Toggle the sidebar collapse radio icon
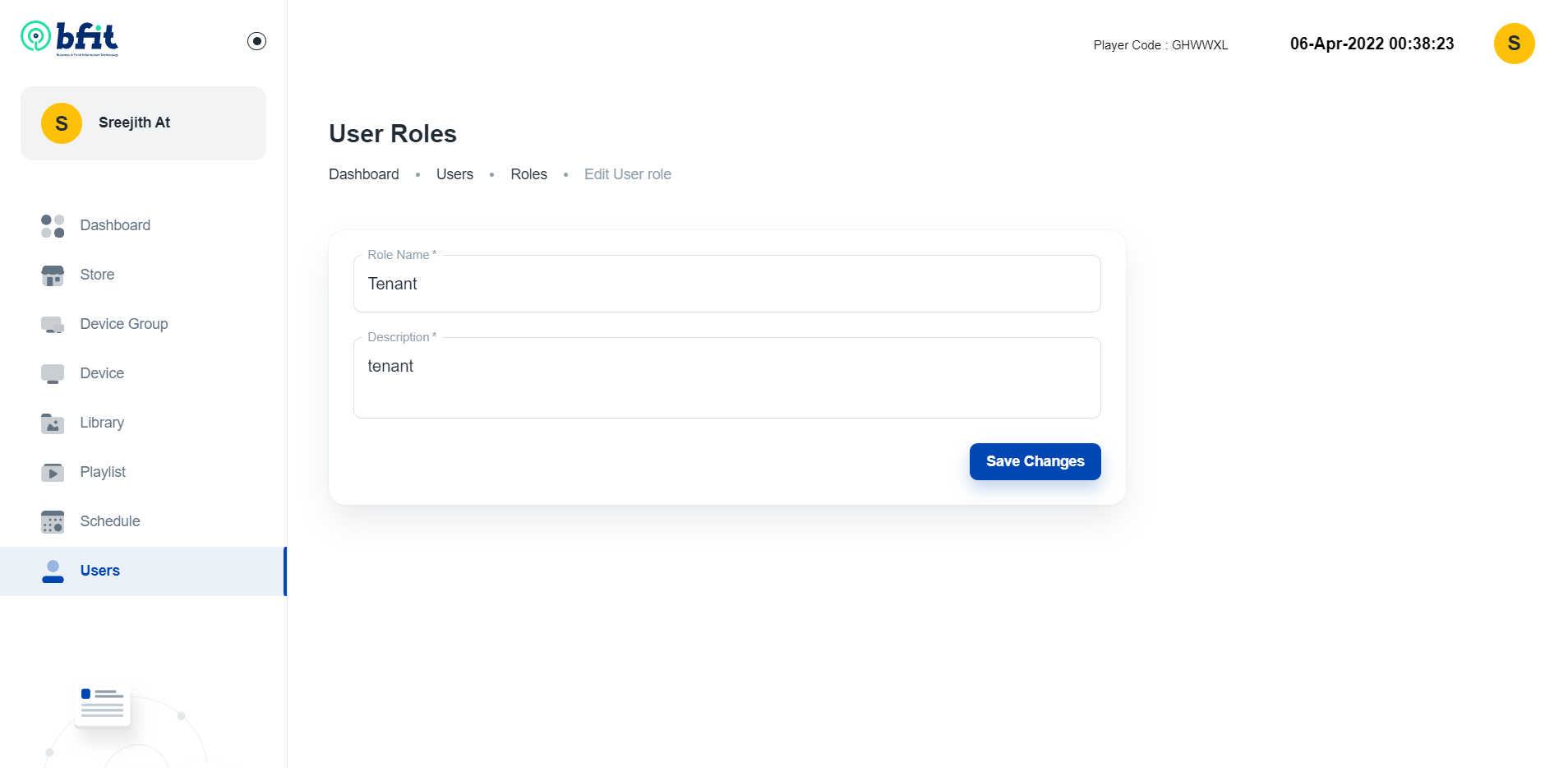 click(x=256, y=41)
